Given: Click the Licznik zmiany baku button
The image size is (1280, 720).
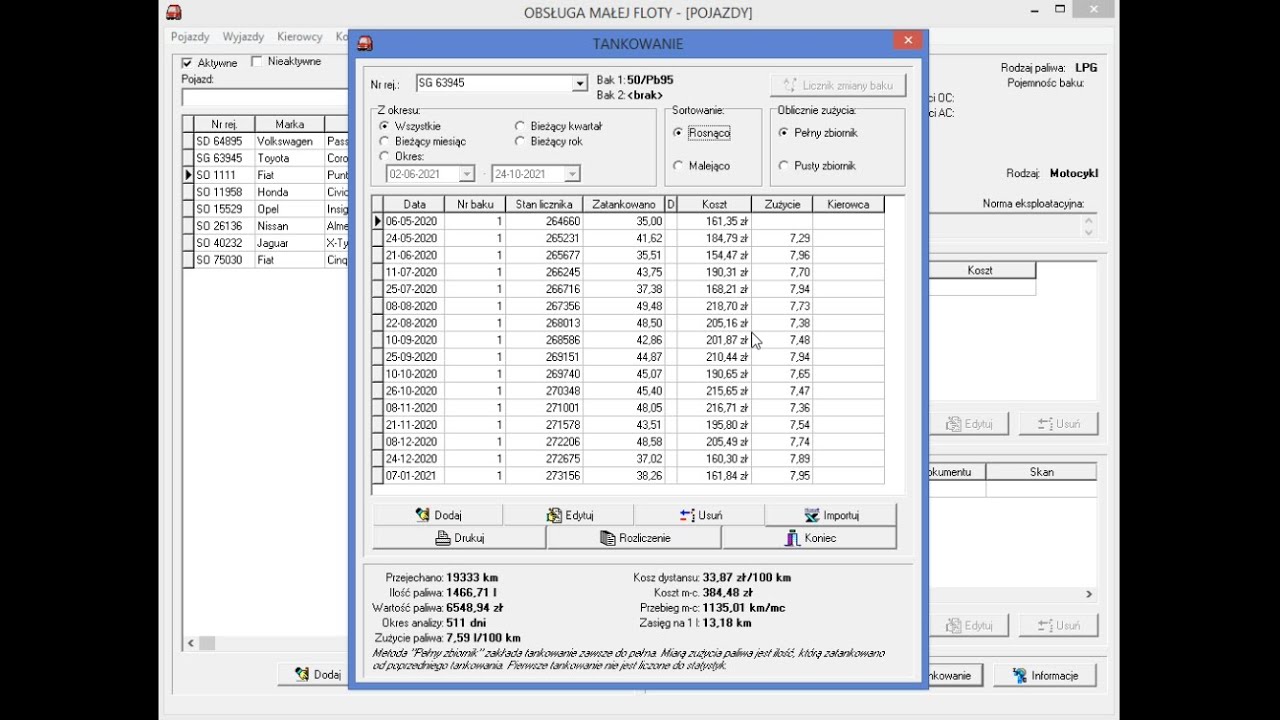Looking at the screenshot, I should click(838, 85).
